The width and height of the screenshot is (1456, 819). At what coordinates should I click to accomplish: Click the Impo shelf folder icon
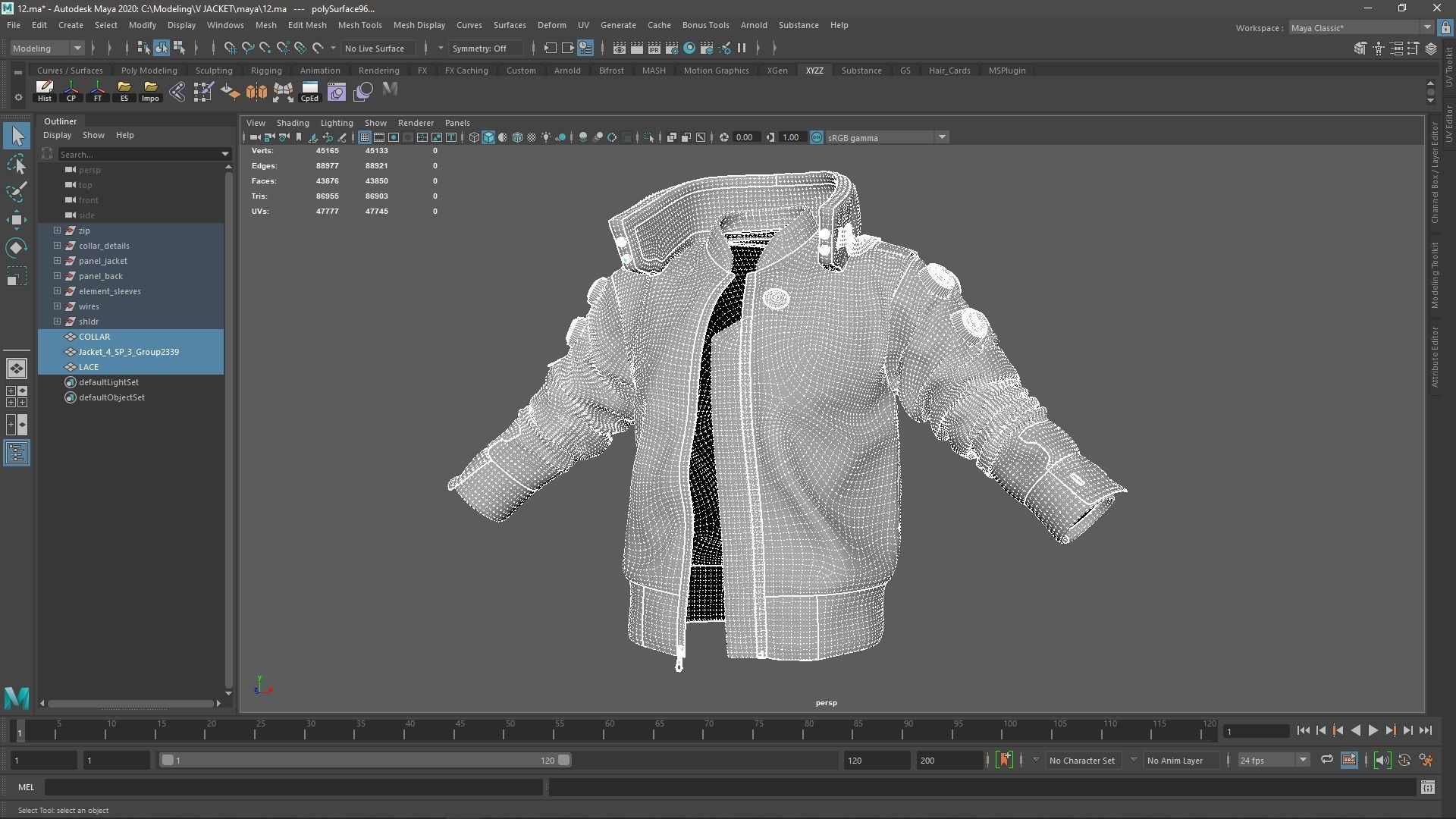[x=150, y=91]
